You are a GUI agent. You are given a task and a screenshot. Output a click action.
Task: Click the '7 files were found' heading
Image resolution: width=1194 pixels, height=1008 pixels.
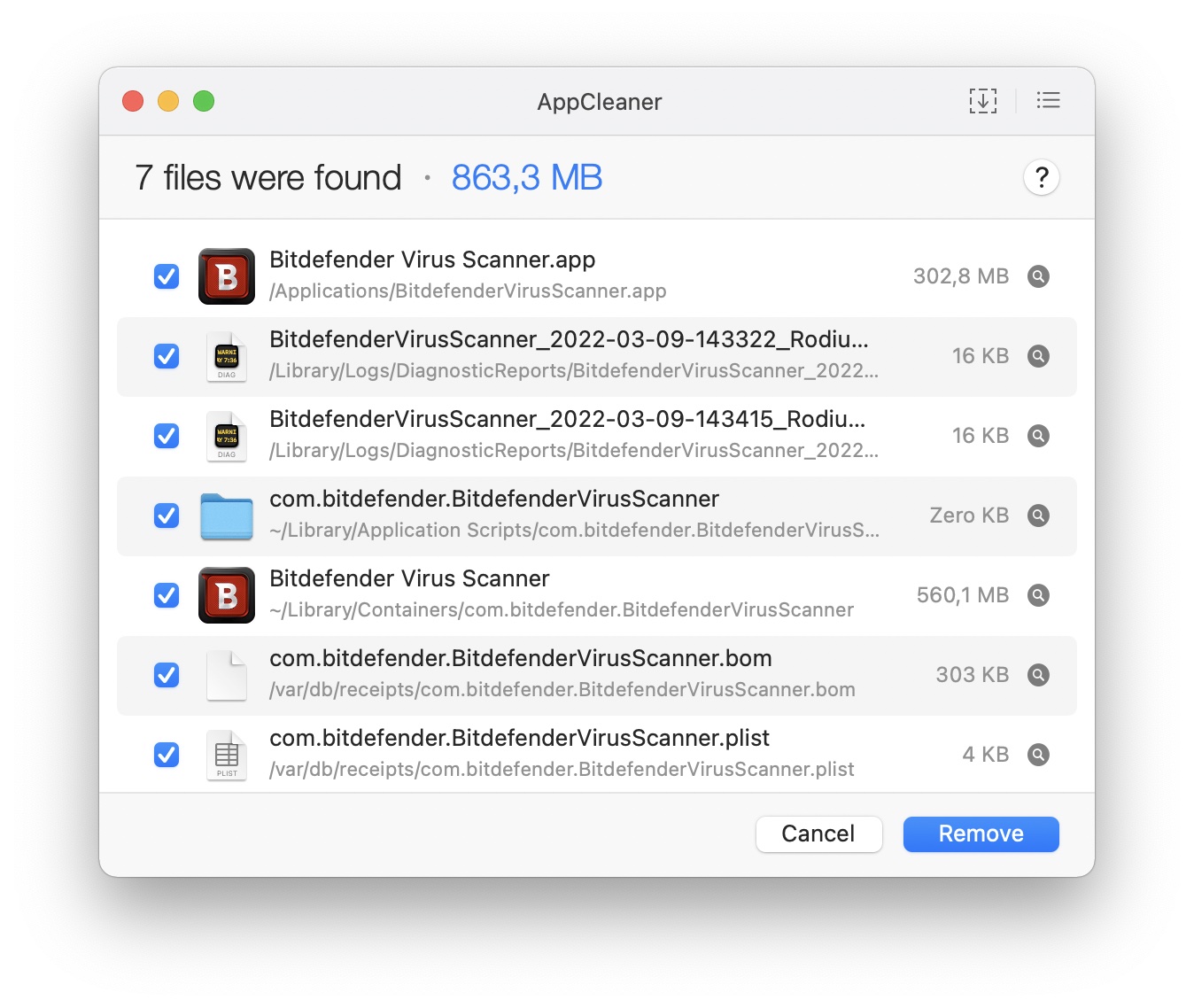[268, 178]
